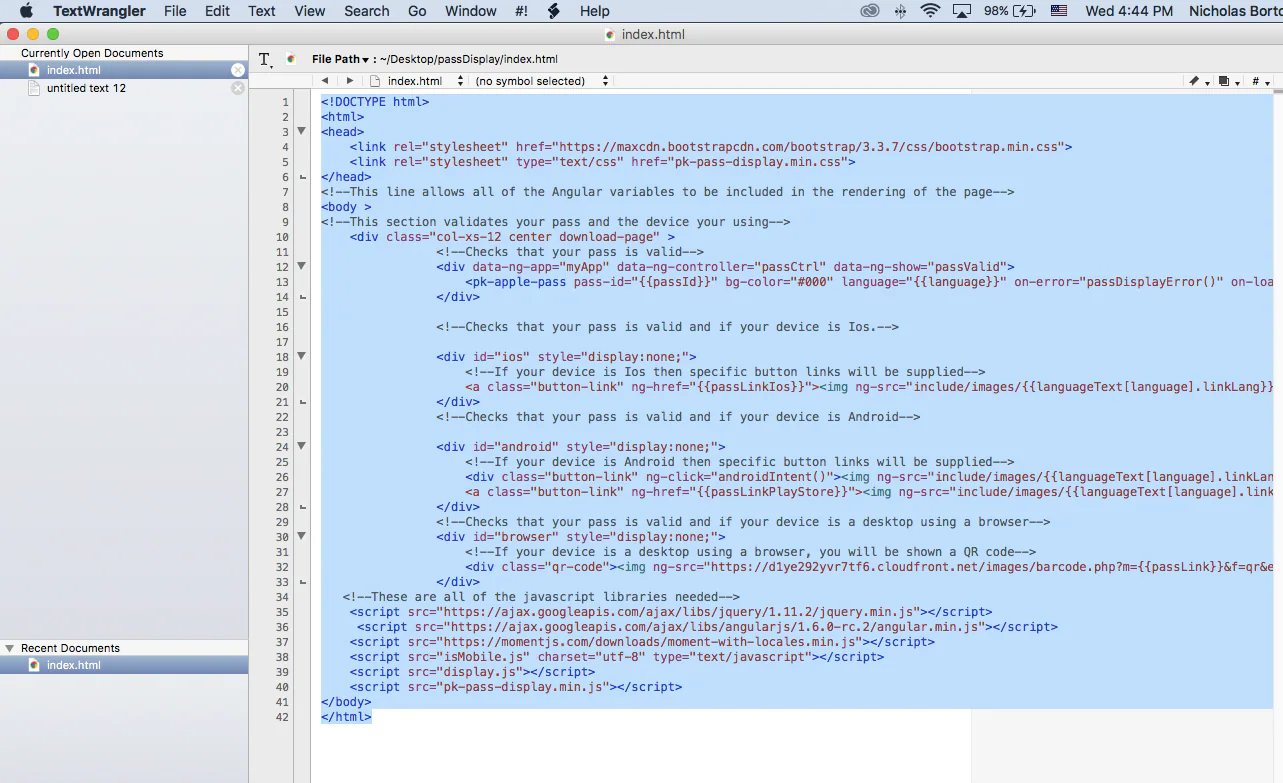Image resolution: width=1283 pixels, height=783 pixels.
Task: Click the document state icon beside File Path
Action: (291, 59)
